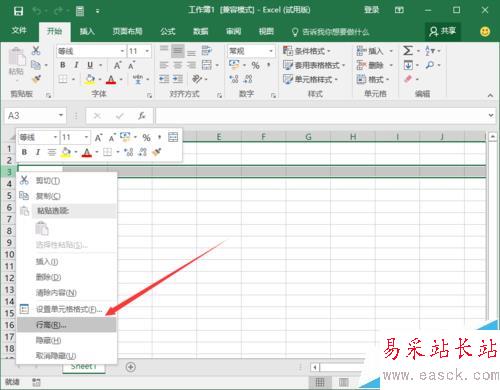Click the Format Painter brush in ribbon
Screen dimensions: 500x390
tap(36, 79)
